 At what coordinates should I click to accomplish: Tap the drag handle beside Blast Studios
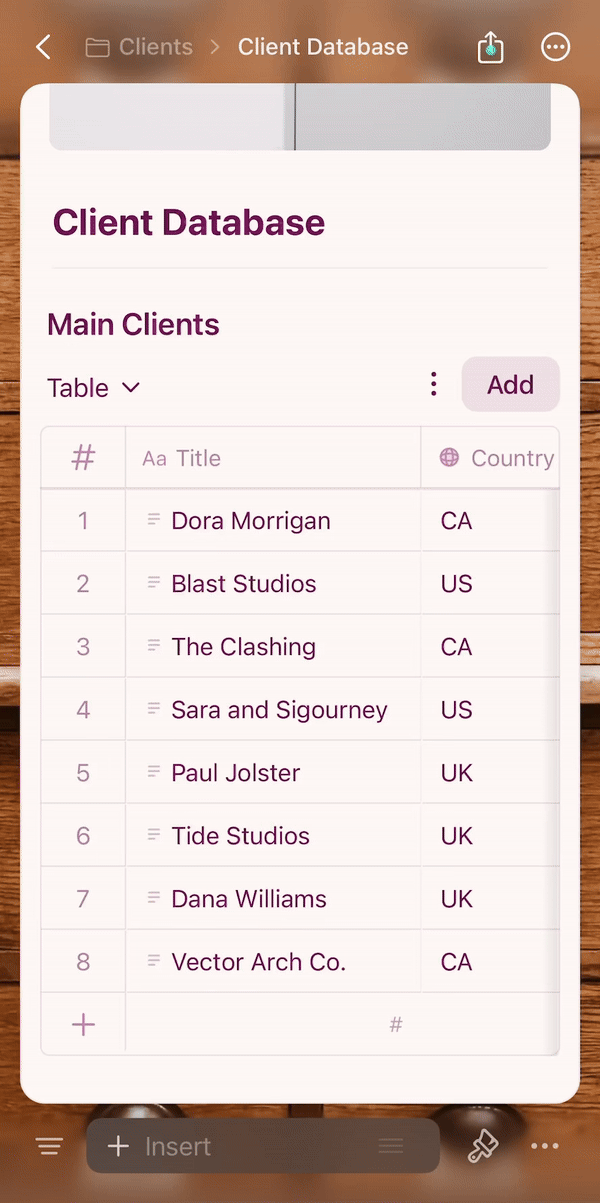(x=152, y=583)
